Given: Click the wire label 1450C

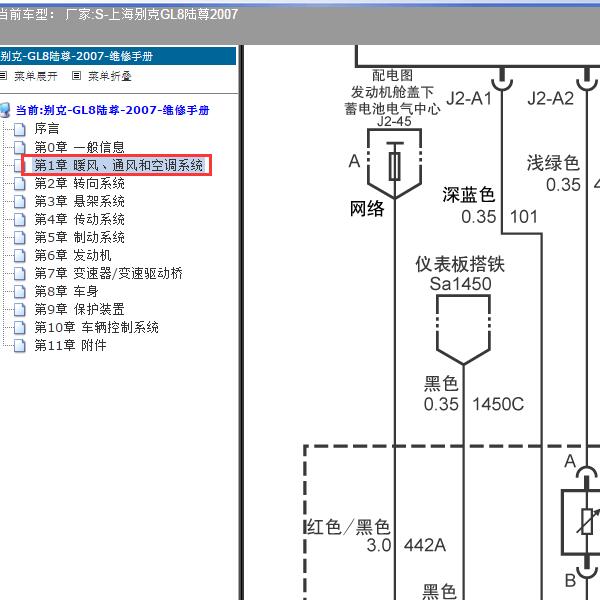Looking at the screenshot, I should click(498, 404).
